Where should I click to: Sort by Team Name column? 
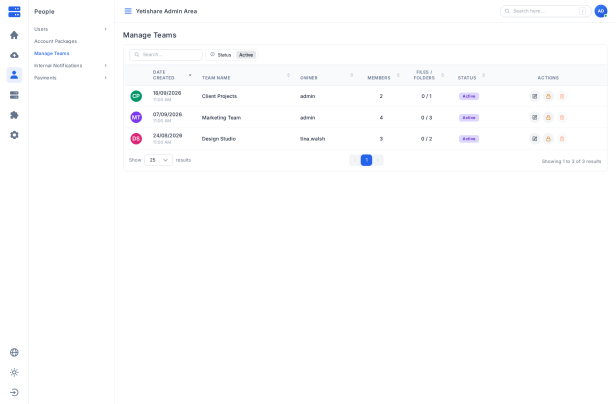click(246, 77)
